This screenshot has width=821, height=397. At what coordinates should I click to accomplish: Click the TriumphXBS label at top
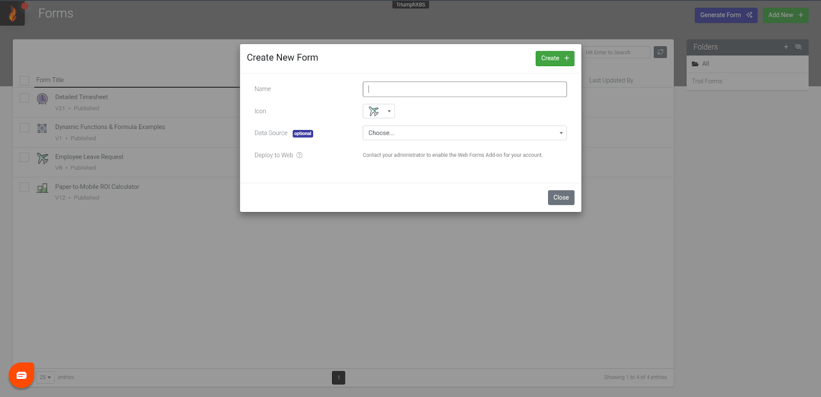pyautogui.click(x=410, y=4)
